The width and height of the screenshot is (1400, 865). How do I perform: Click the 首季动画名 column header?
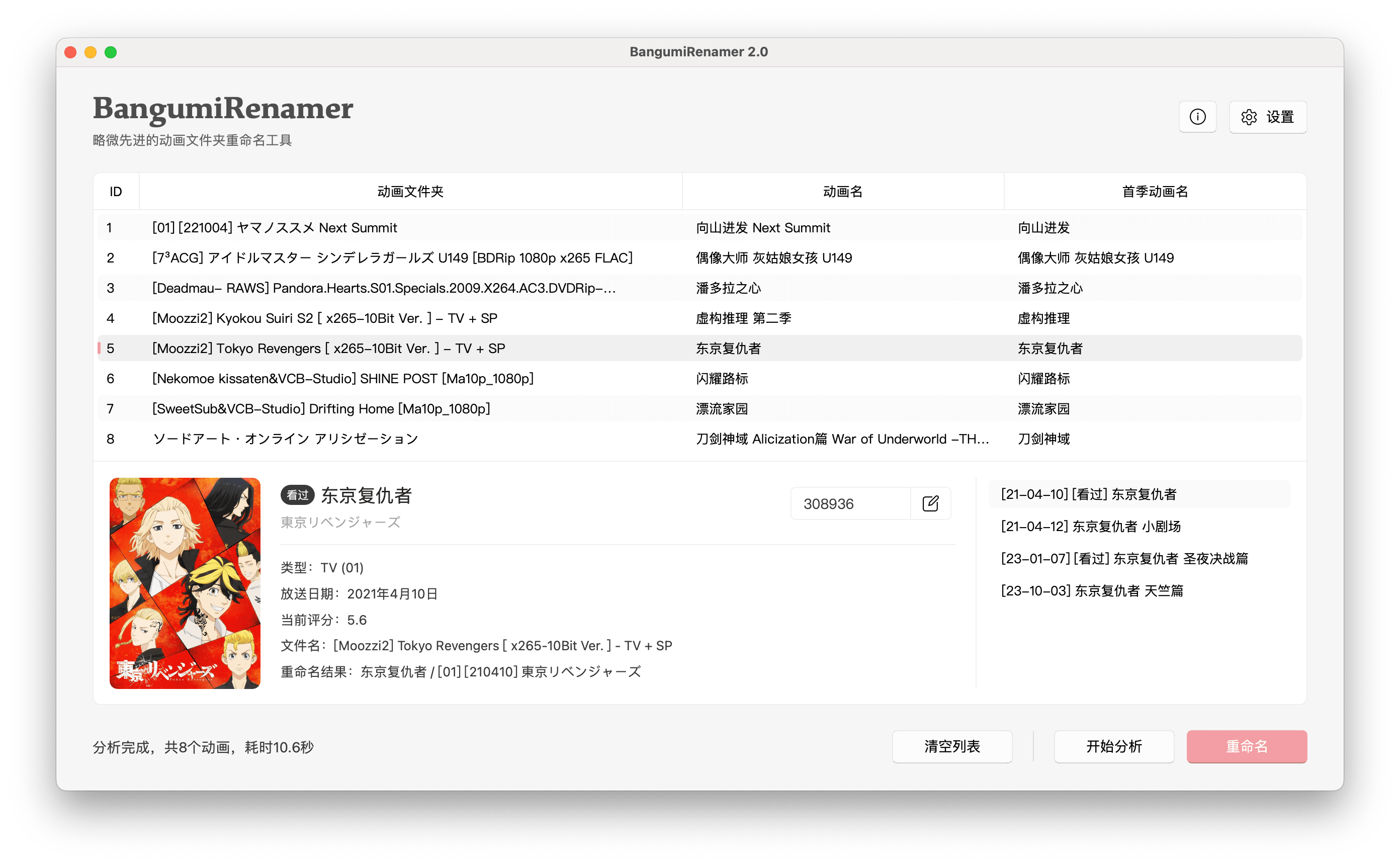[x=1154, y=191]
